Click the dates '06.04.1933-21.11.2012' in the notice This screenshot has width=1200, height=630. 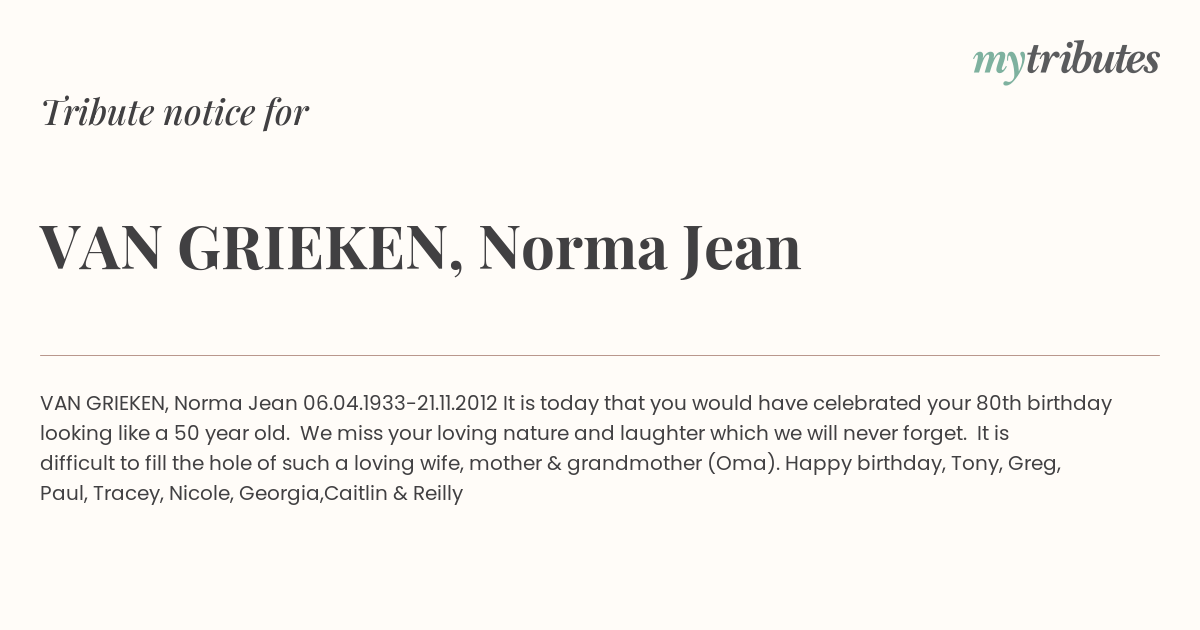400,403
